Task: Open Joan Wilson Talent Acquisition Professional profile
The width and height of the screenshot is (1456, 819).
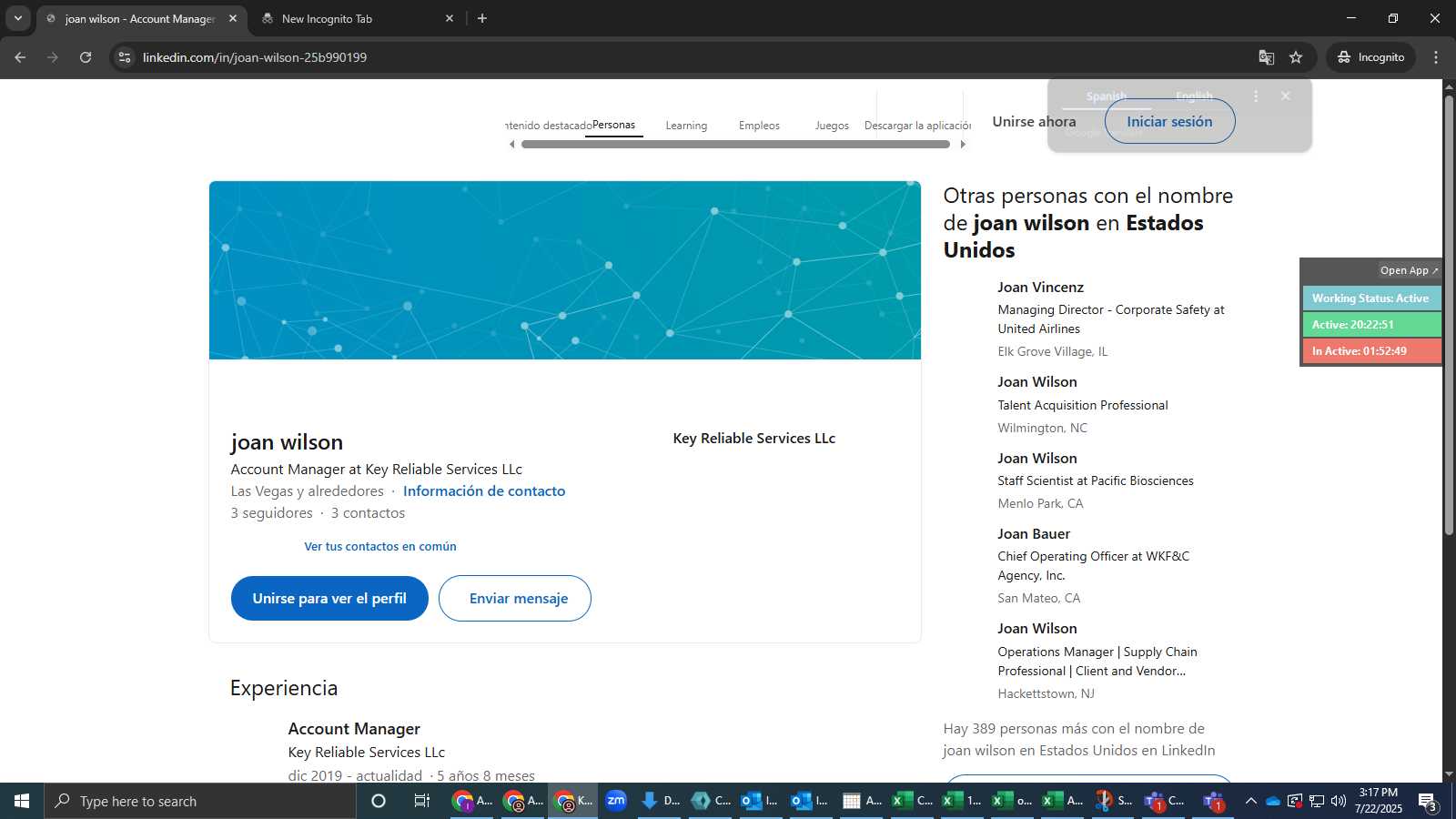Action: coord(1036,381)
